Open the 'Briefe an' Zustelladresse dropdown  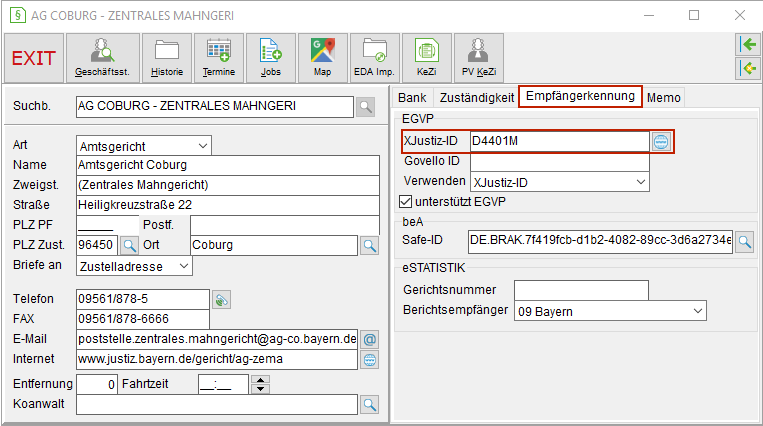point(134,266)
